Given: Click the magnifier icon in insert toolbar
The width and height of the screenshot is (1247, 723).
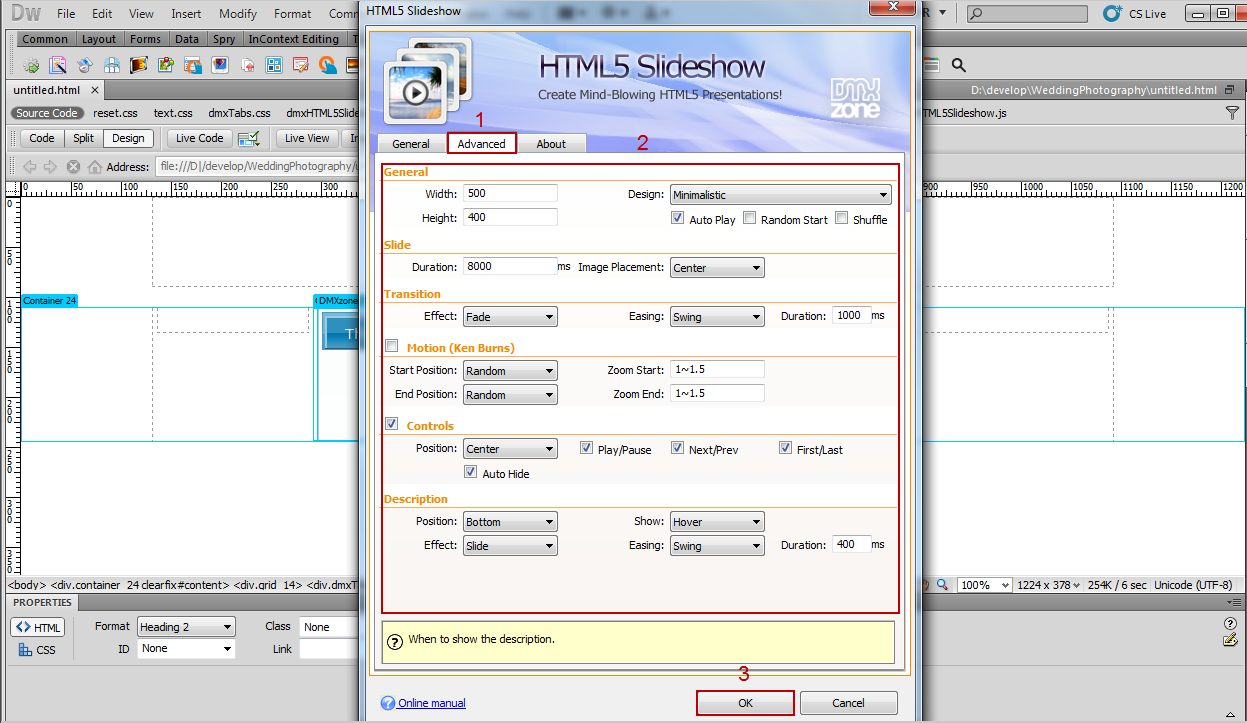Looking at the screenshot, I should point(958,65).
